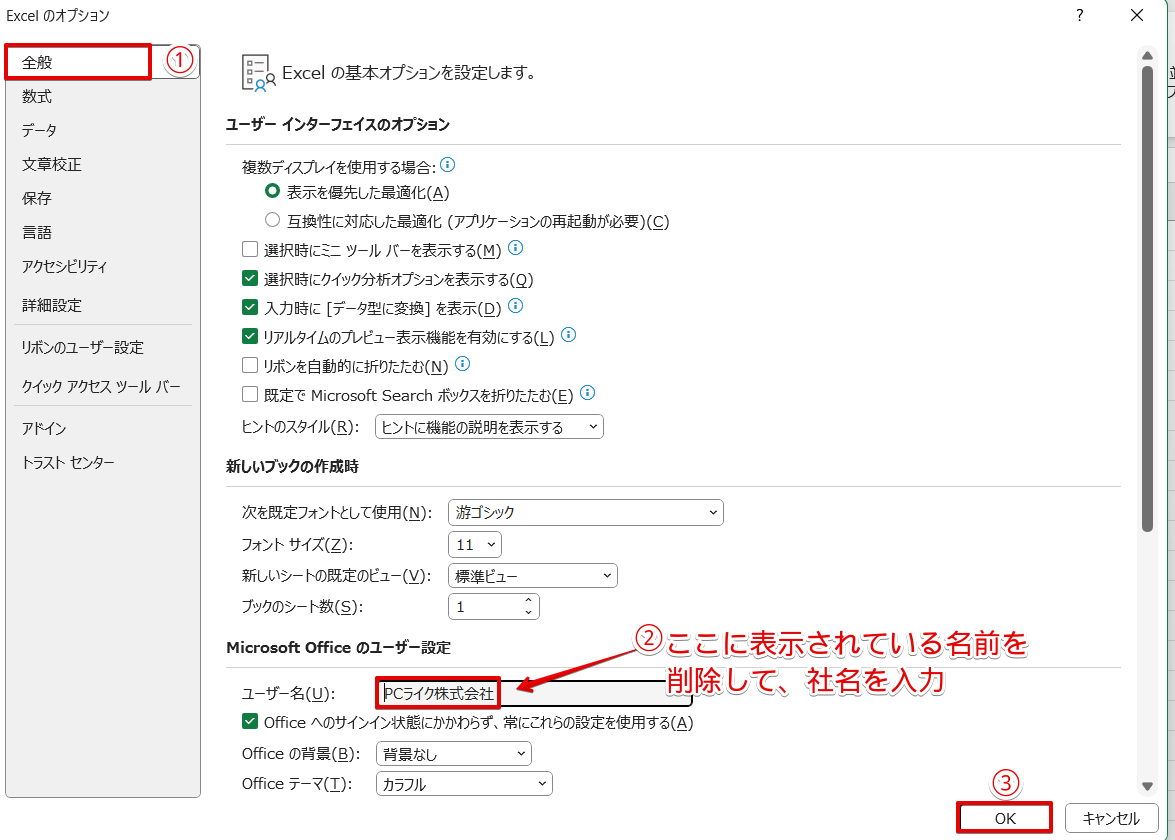Image resolution: width=1175 pixels, height=840 pixels.
Task: Open info tooltip for ミニツールバー option
Action: point(516,249)
